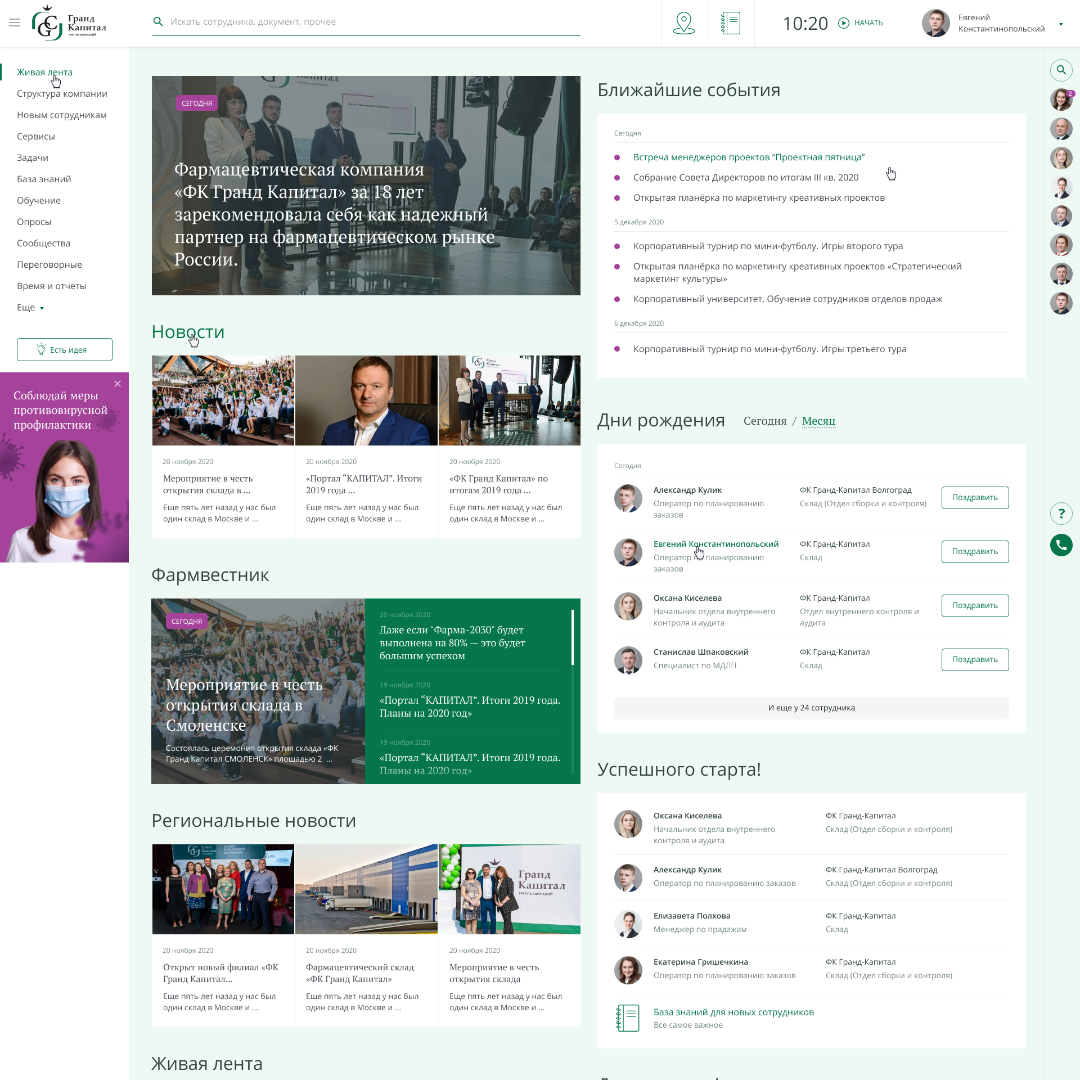Open Оксана Киселева avatar in birthdays
Viewport: 1080px width, 1080px height.
(x=627, y=606)
